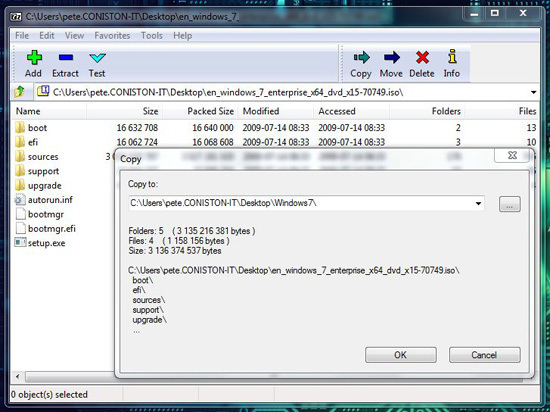550x412 pixels.
Task: Select the upgrade folder icon
Action: tap(20, 185)
